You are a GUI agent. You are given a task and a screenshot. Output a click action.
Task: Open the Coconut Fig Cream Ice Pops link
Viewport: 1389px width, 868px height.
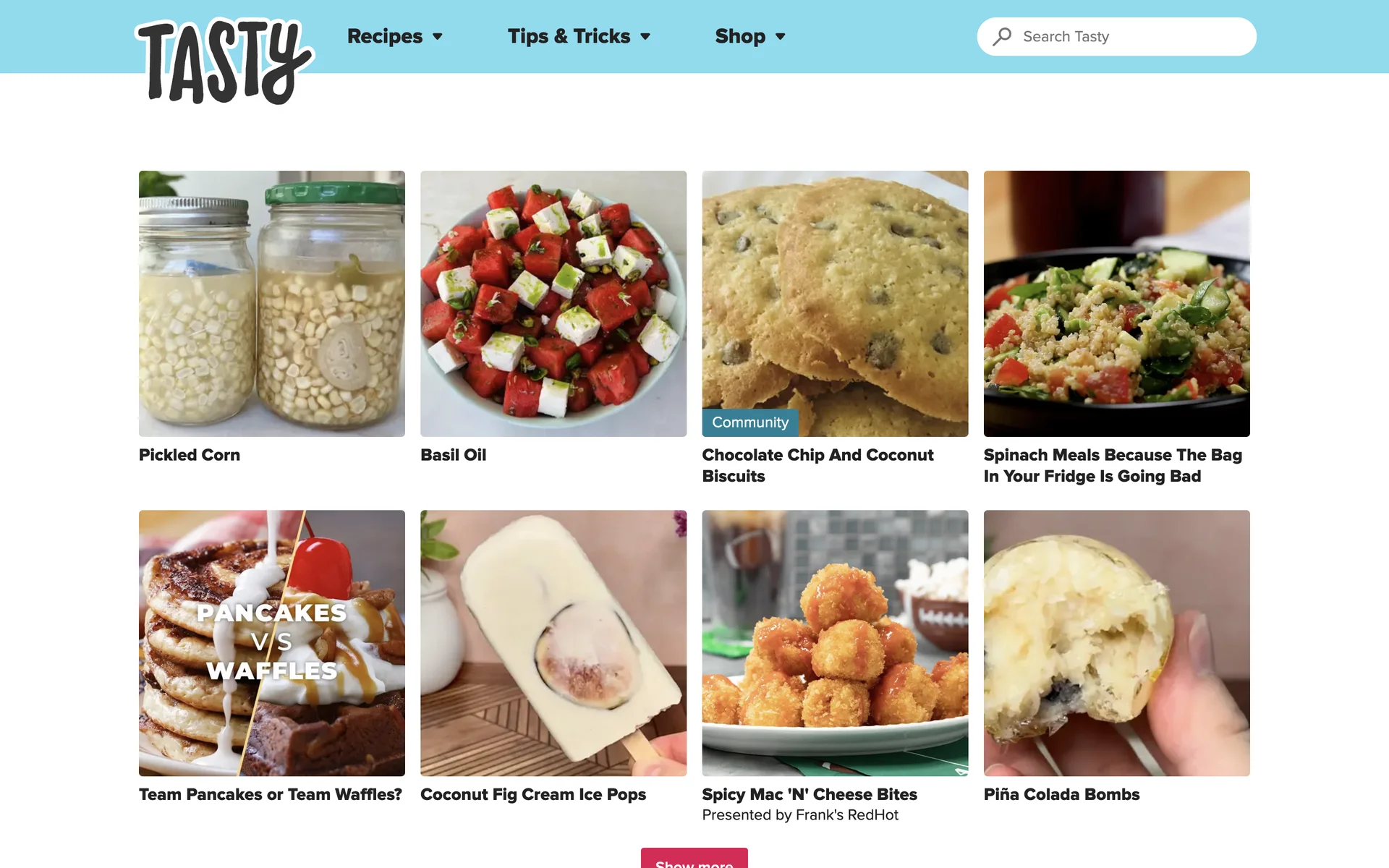click(x=533, y=794)
